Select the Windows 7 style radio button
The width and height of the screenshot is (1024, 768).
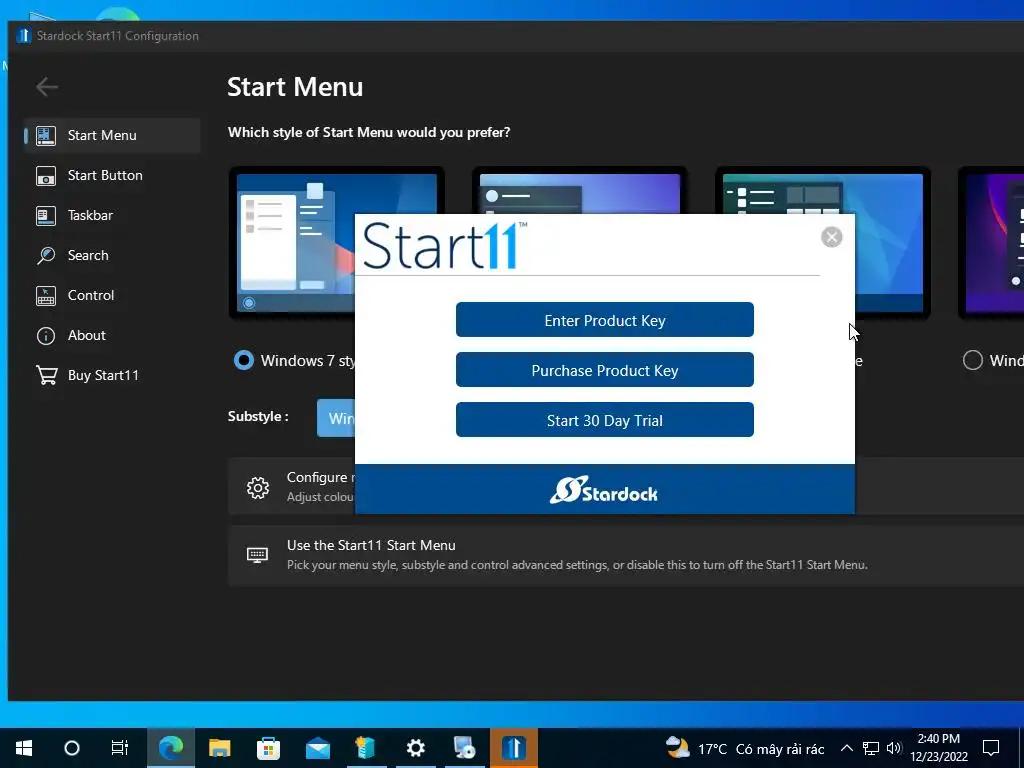coord(244,360)
